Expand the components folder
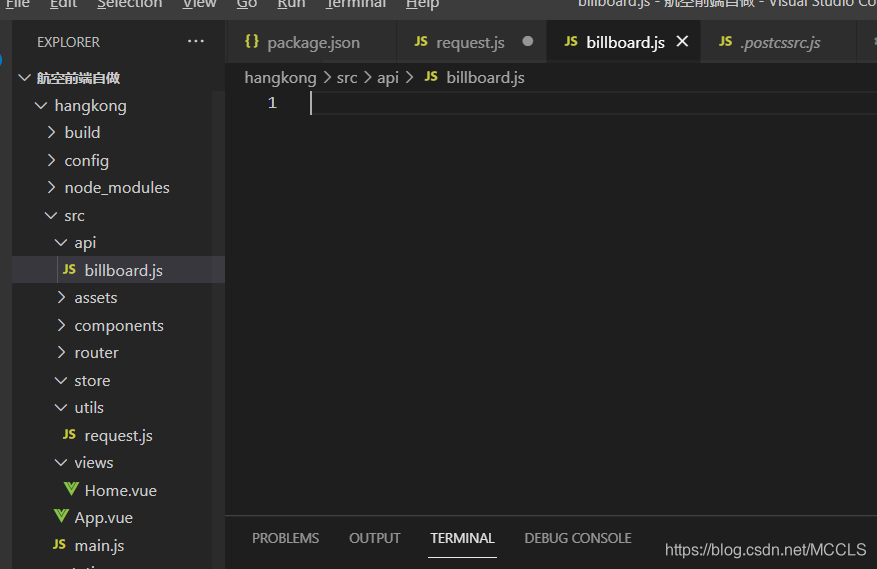This screenshot has height=569, width=877. coord(62,325)
